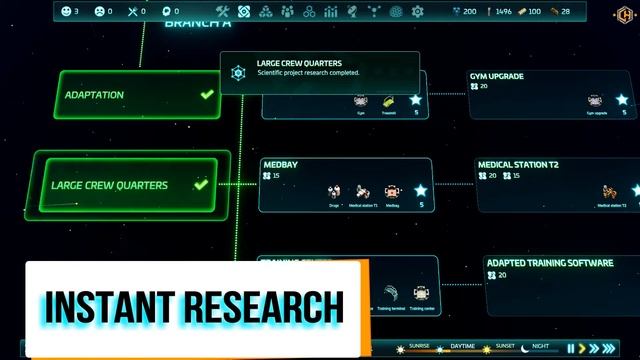Open the bar chart statistics icon
Viewport: 640px width, 360px height.
[x=331, y=12]
